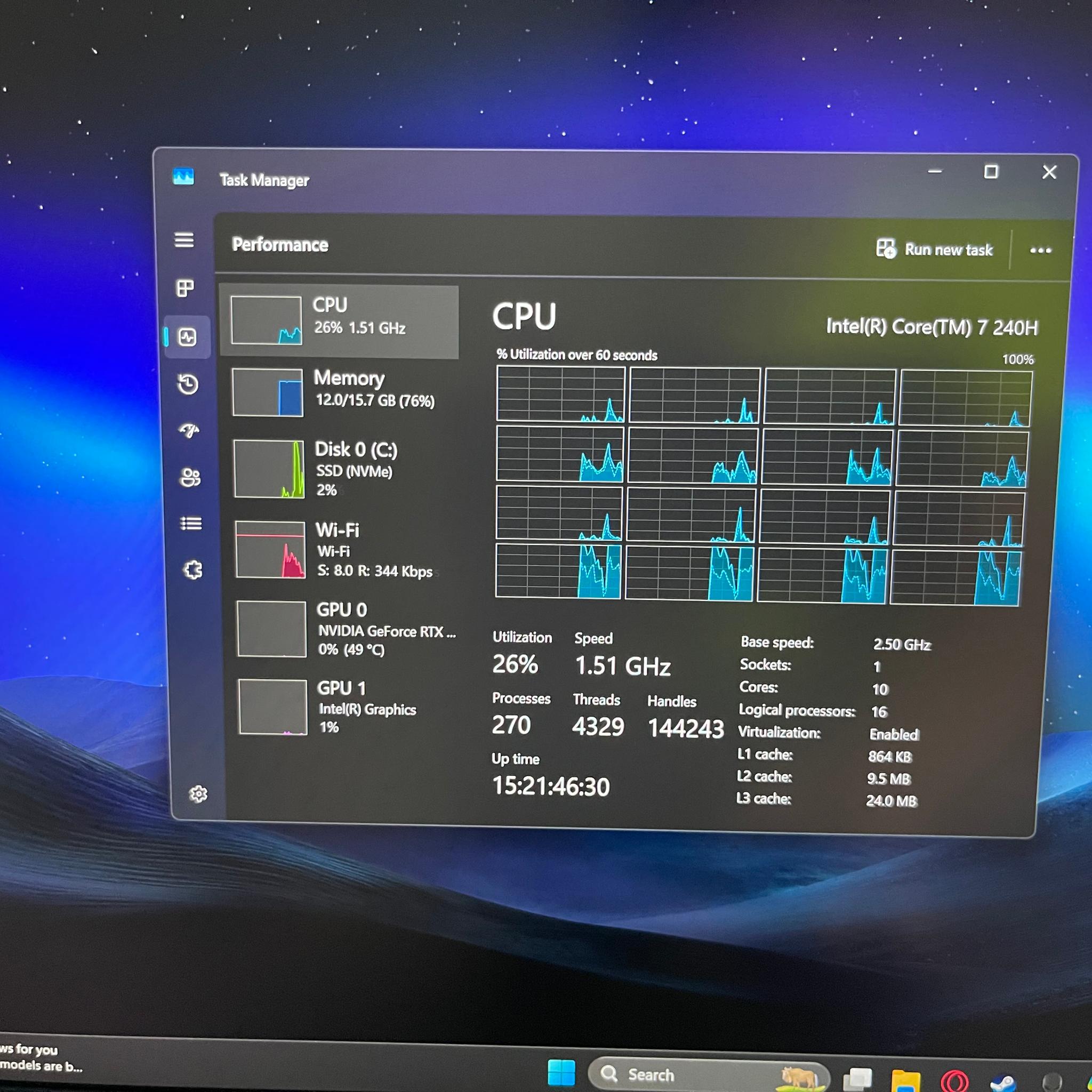Screen dimensions: 1092x1092
Task: Minimize the Task Manager window
Action: pyautogui.click(x=935, y=171)
